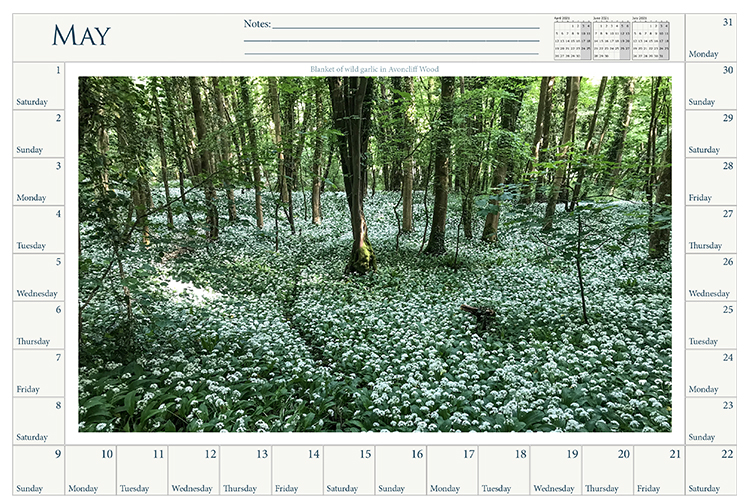Choose Saturday 1 day cell
The height and width of the screenshot is (500, 750).
click(x=38, y=86)
